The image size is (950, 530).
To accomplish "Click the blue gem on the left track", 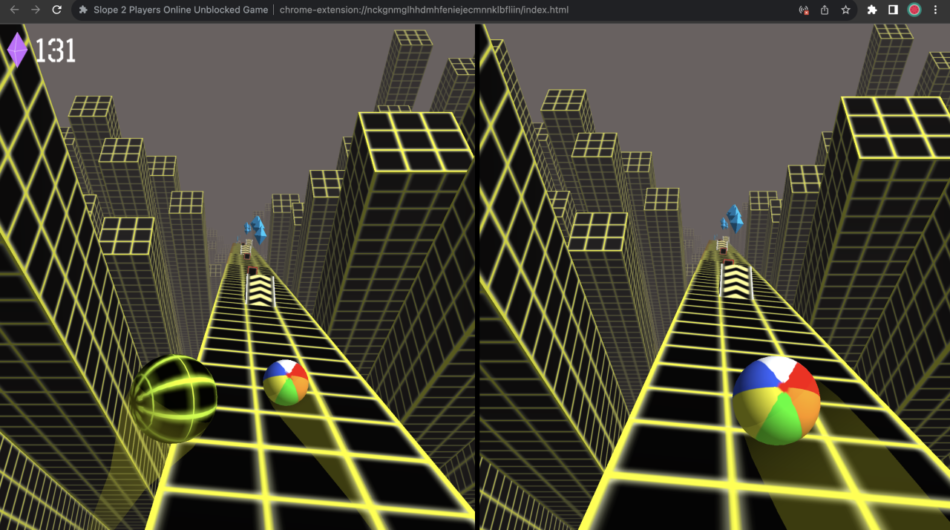I will pos(258,229).
